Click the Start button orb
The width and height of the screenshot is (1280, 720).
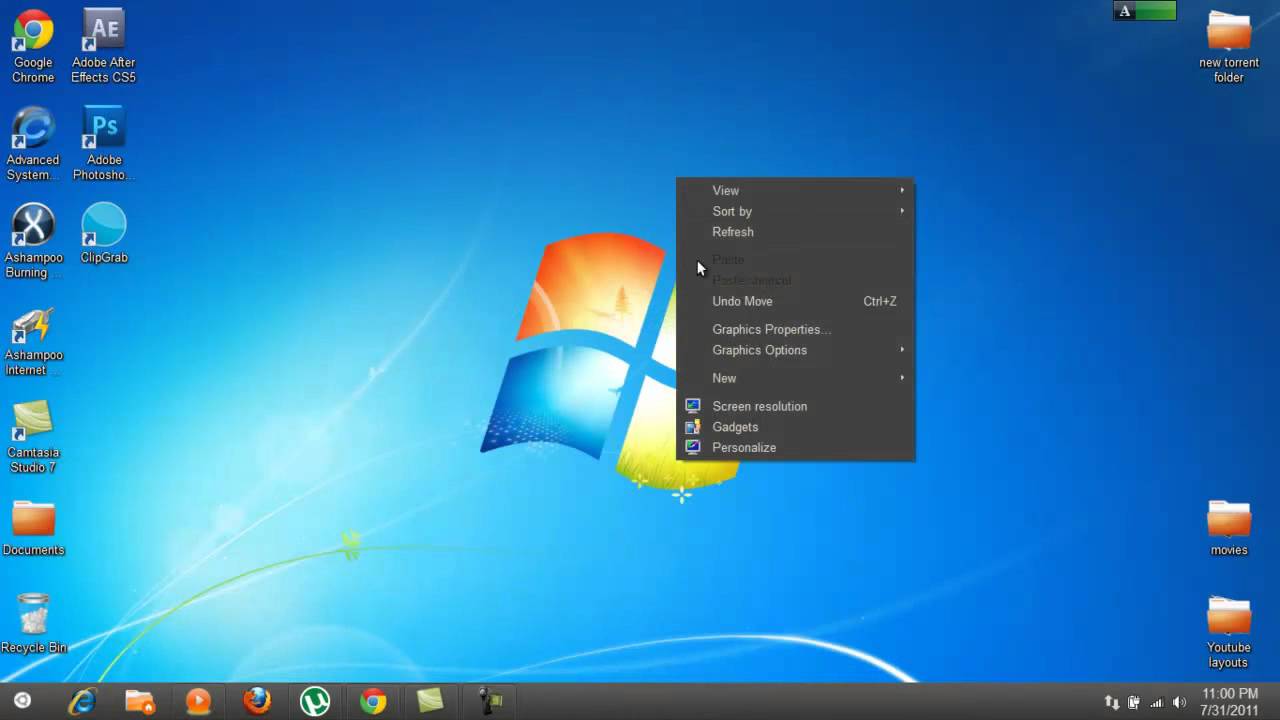[x=22, y=701]
